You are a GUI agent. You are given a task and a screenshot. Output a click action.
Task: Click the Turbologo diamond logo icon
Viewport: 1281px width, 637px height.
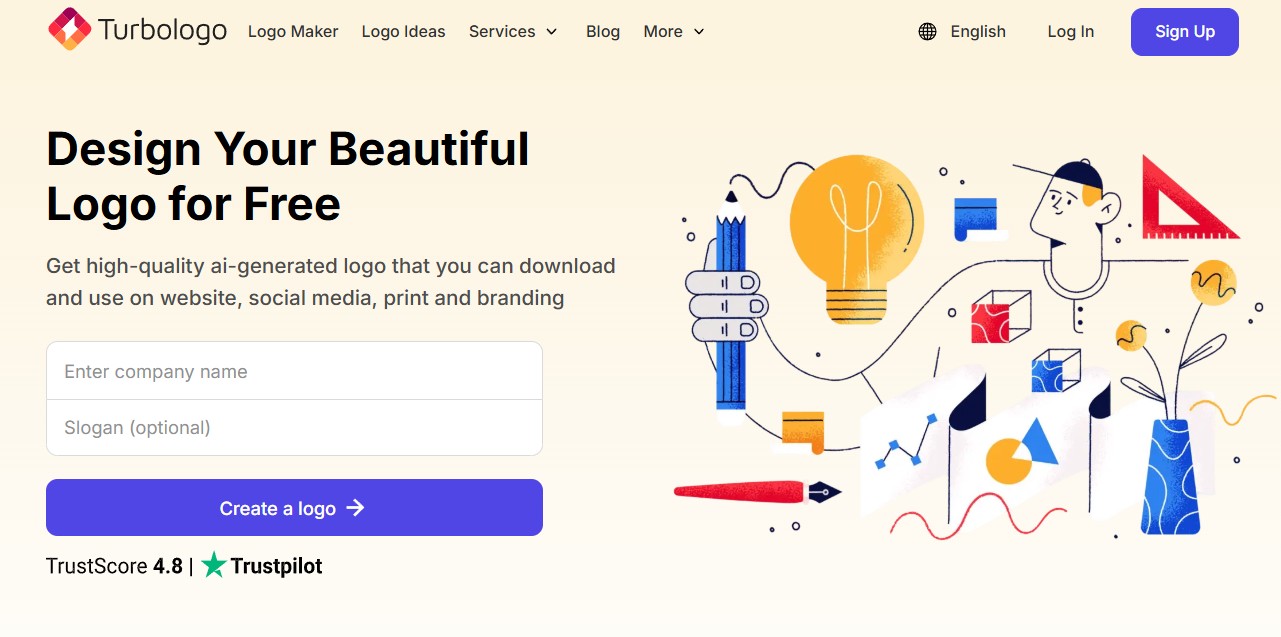coord(68,30)
